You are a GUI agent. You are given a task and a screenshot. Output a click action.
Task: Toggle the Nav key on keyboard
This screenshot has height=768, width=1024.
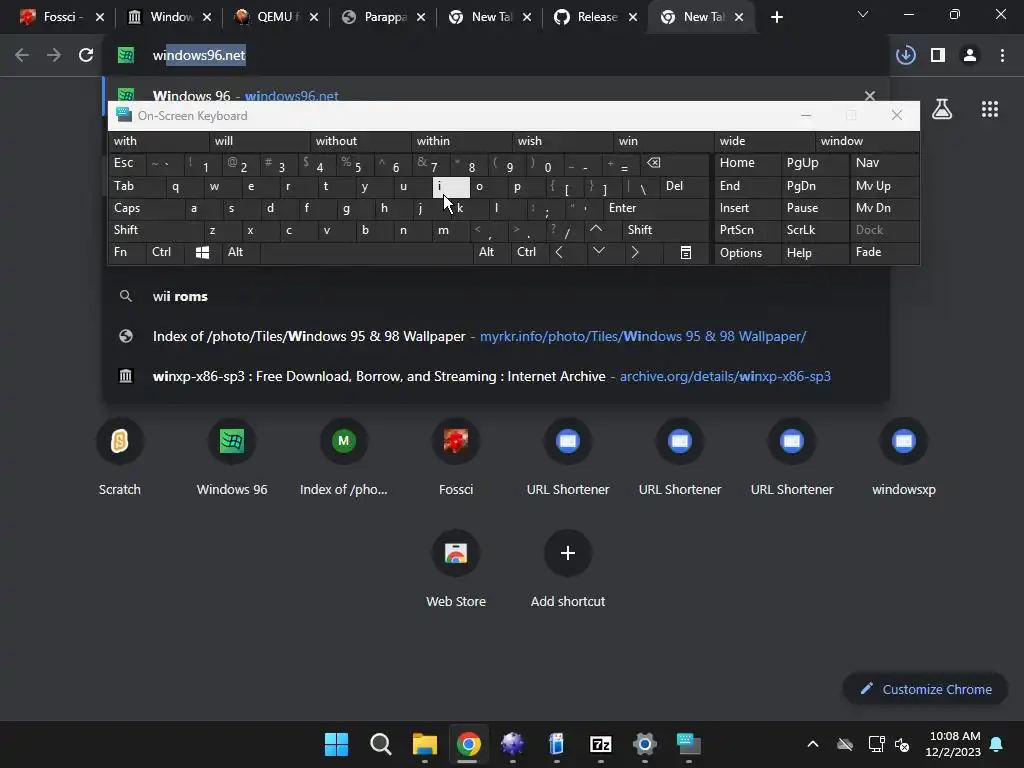coord(884,163)
